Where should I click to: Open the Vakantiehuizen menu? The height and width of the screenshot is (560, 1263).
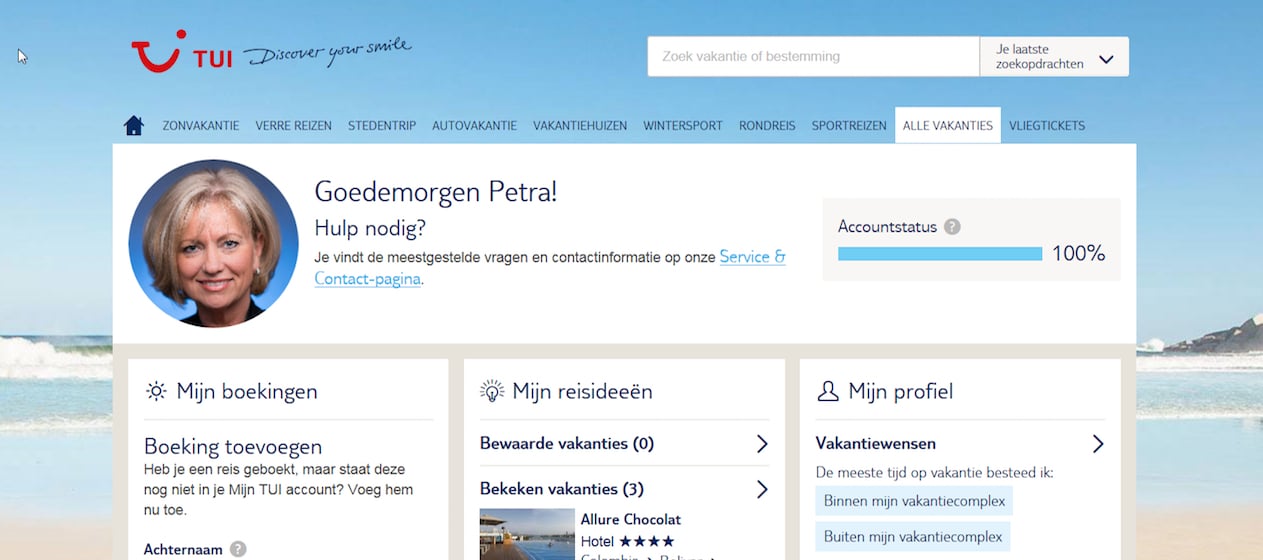(x=580, y=126)
